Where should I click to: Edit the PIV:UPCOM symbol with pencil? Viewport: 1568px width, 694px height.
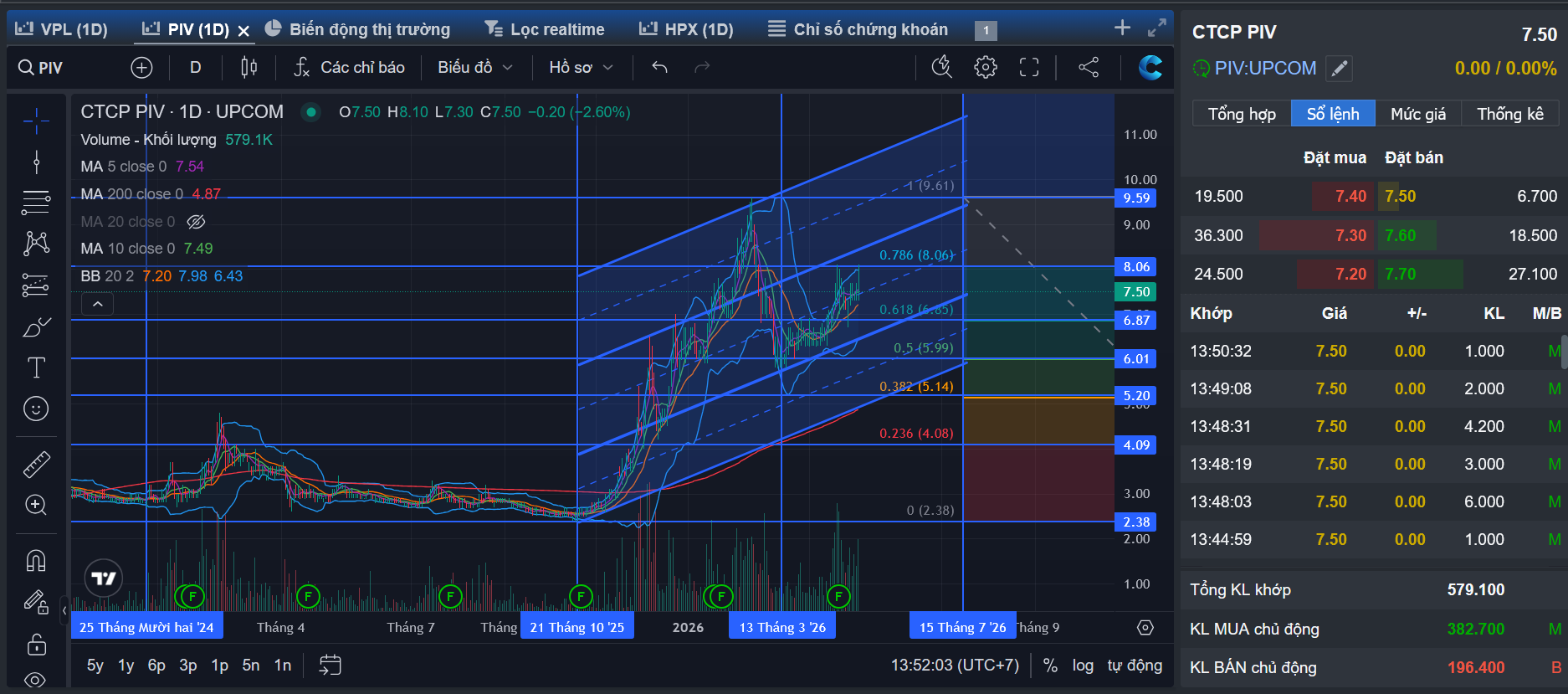[x=1340, y=69]
